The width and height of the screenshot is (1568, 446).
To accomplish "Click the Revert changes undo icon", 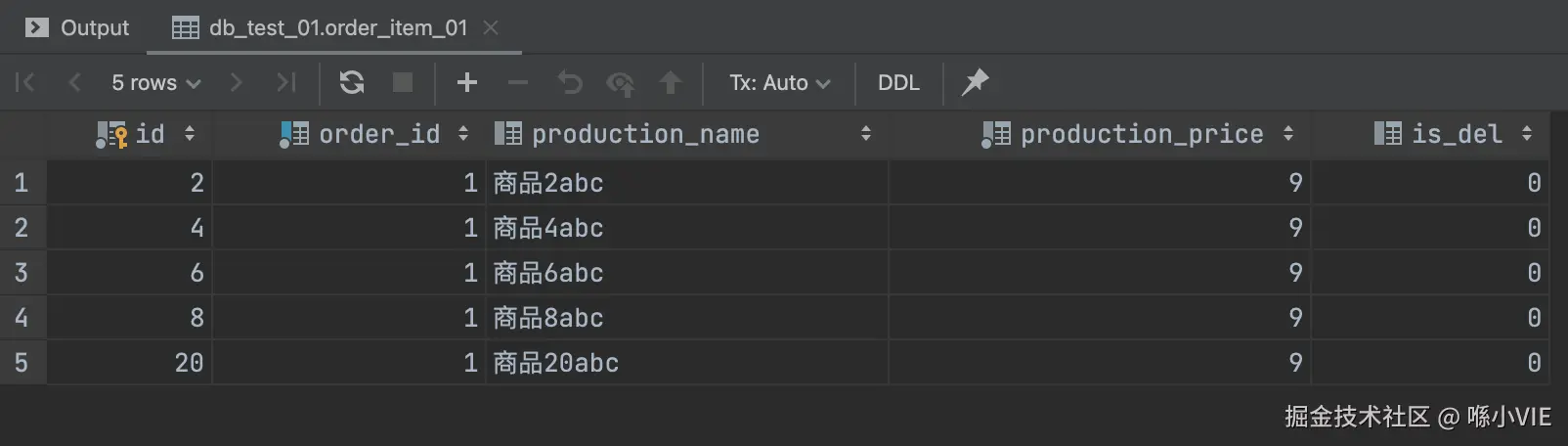I will point(570,82).
